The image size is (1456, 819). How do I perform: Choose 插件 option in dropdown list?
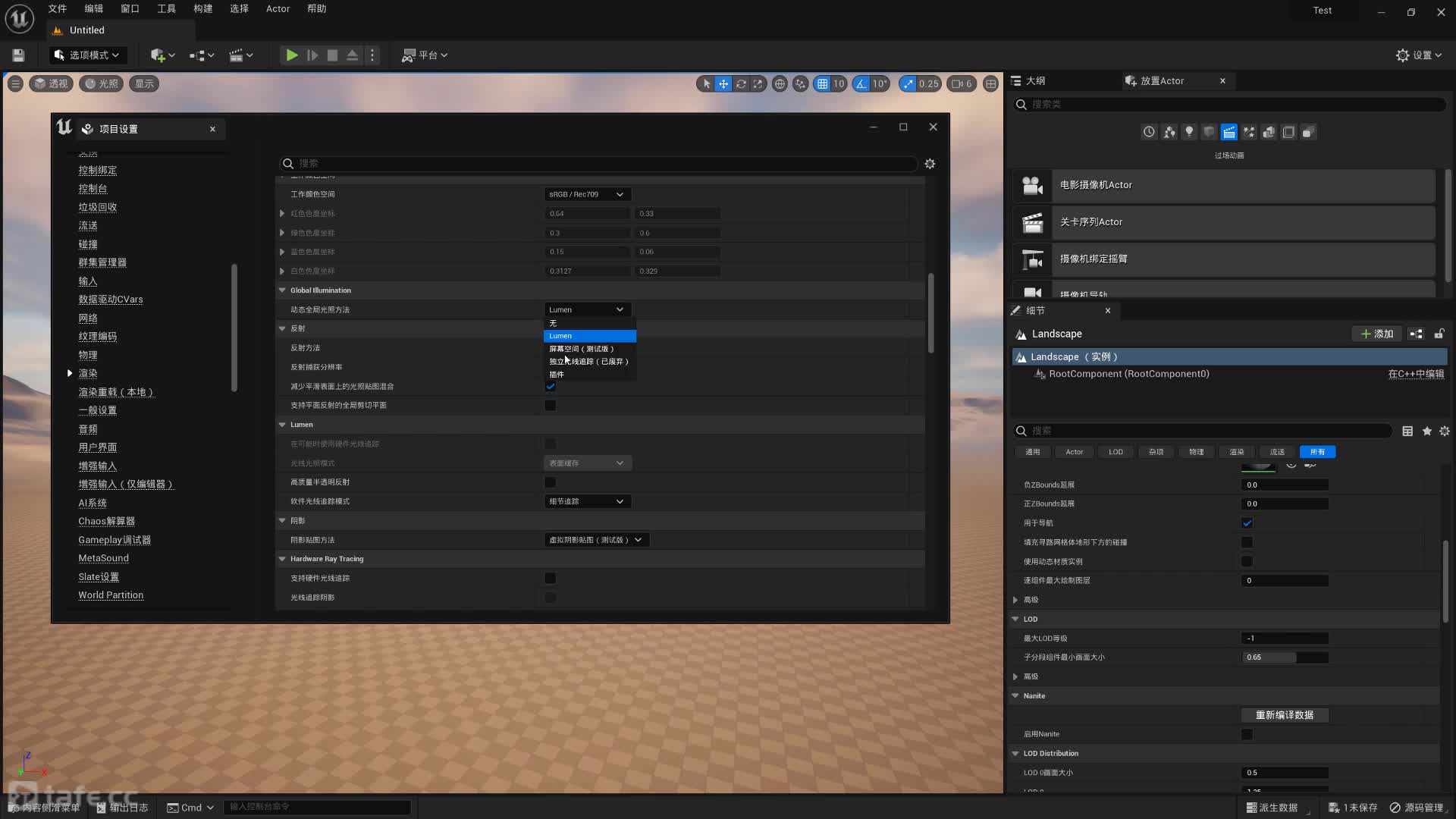click(x=589, y=375)
